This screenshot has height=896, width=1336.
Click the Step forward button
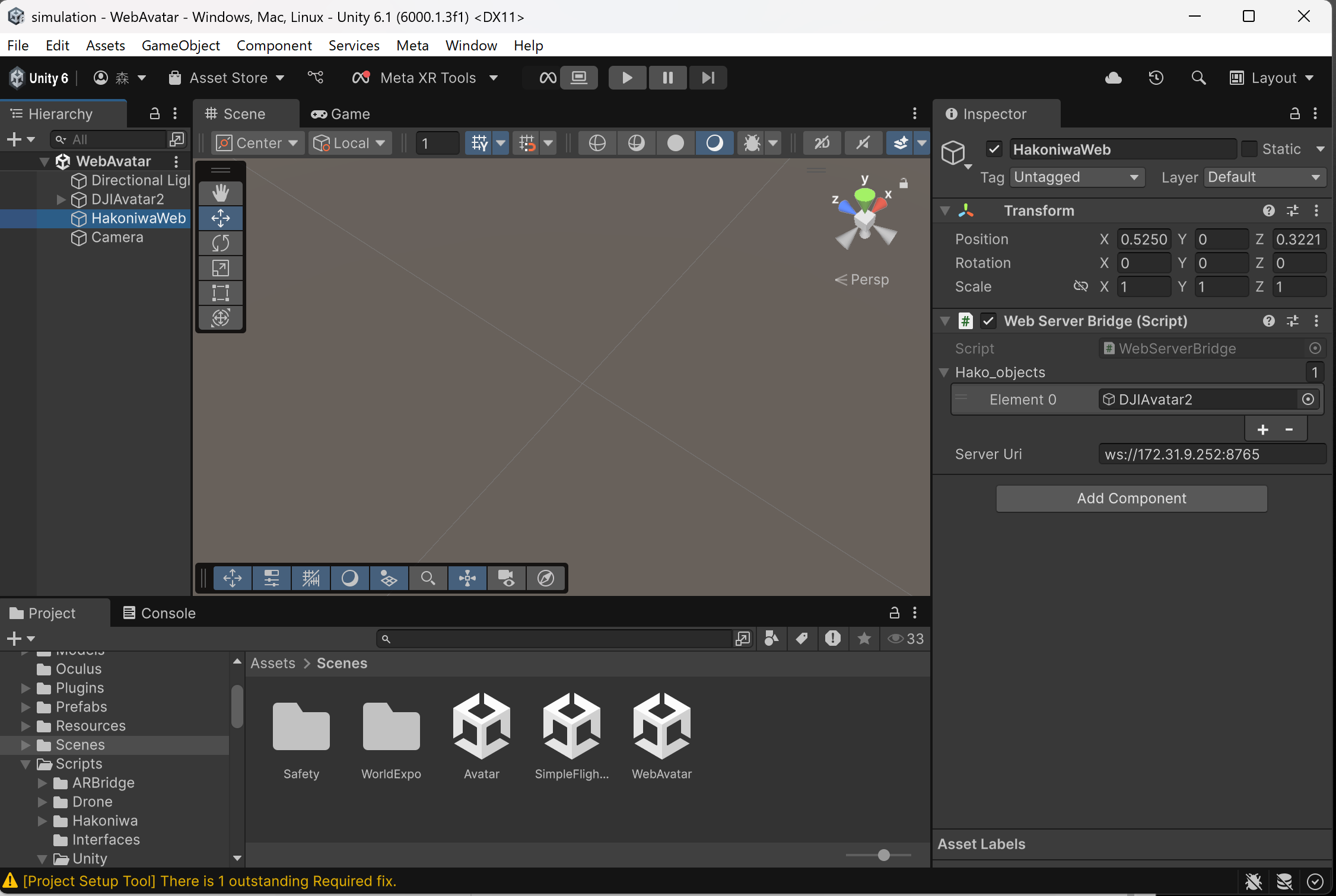(708, 78)
